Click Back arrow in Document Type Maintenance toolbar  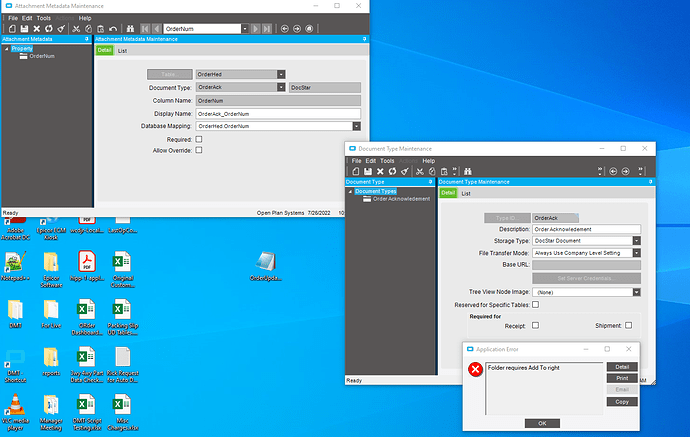pos(613,171)
